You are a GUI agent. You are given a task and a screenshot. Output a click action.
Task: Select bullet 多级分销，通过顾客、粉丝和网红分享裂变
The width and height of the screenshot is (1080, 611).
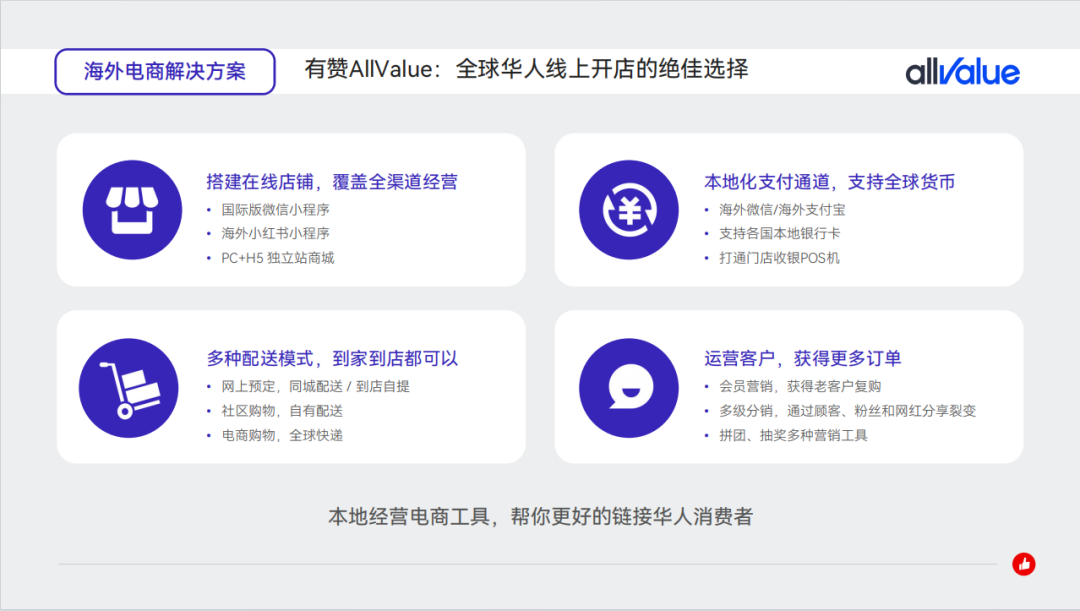click(848, 411)
